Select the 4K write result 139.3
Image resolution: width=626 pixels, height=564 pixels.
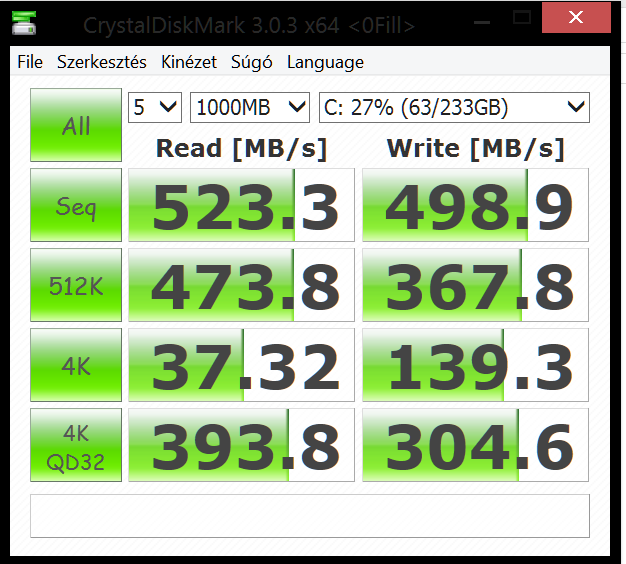(x=475, y=365)
